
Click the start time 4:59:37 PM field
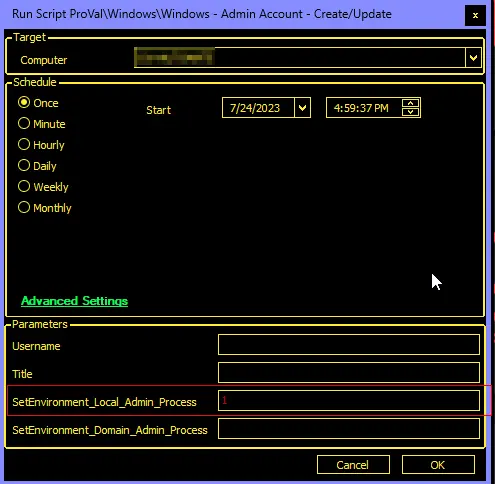(364, 108)
